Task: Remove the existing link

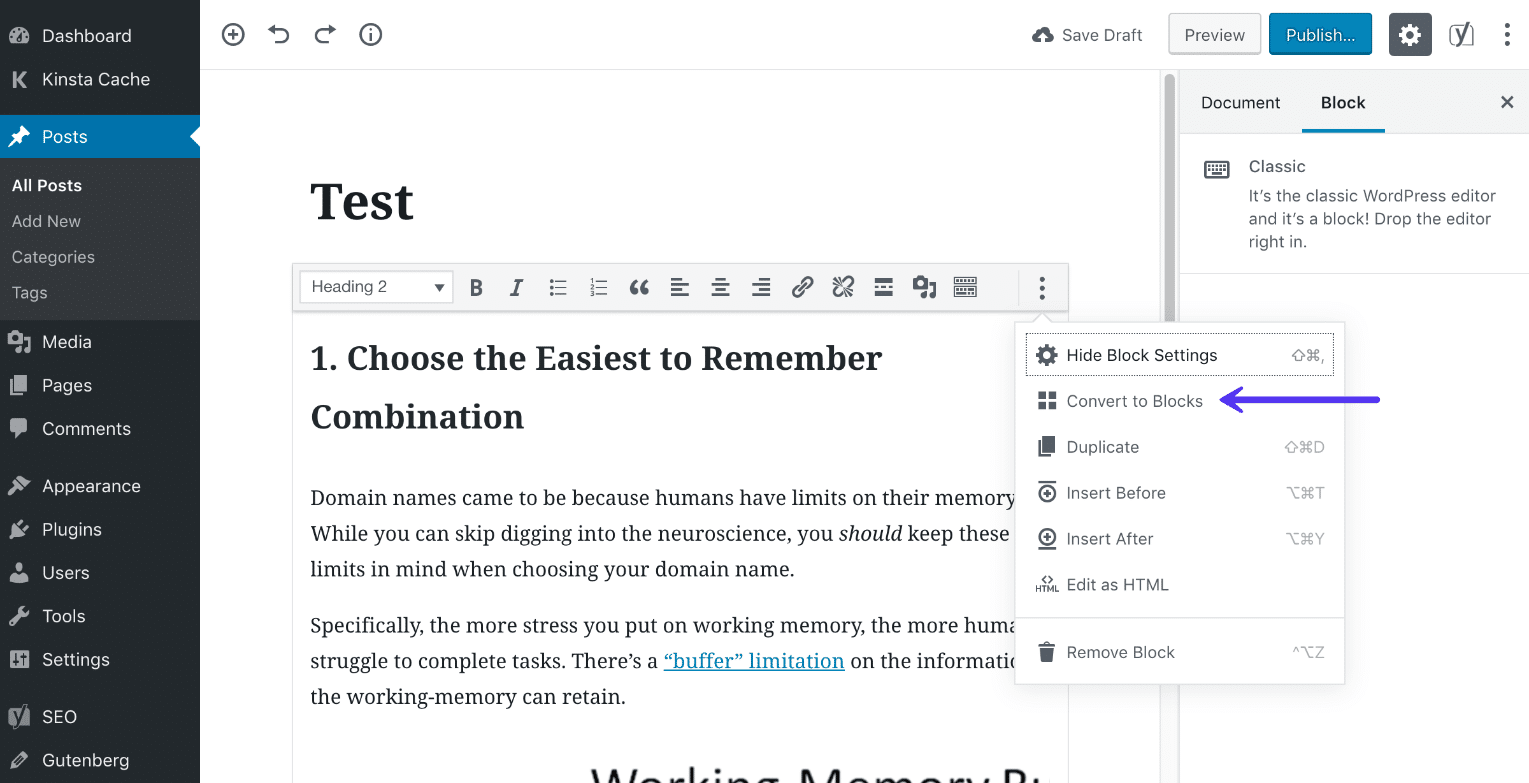Action: (843, 287)
